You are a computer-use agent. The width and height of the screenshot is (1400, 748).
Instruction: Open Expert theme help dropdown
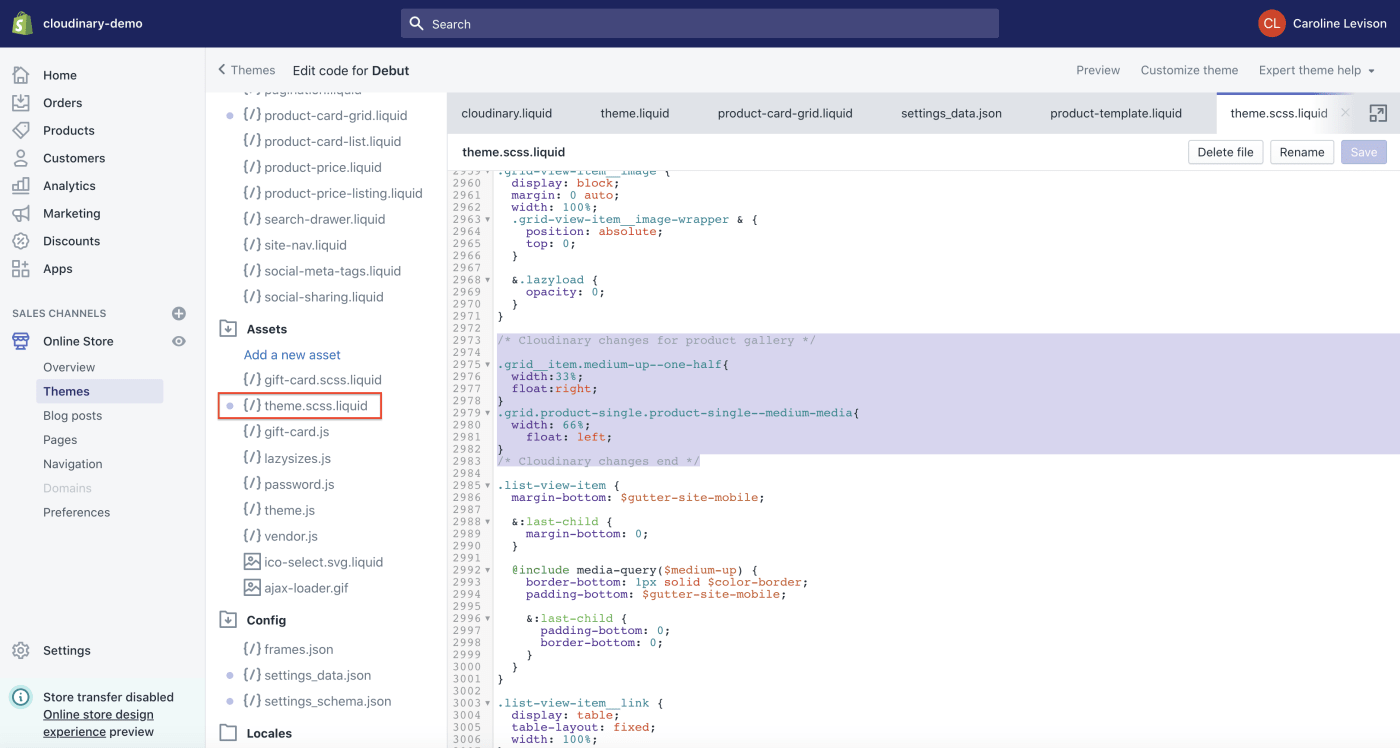1317,70
